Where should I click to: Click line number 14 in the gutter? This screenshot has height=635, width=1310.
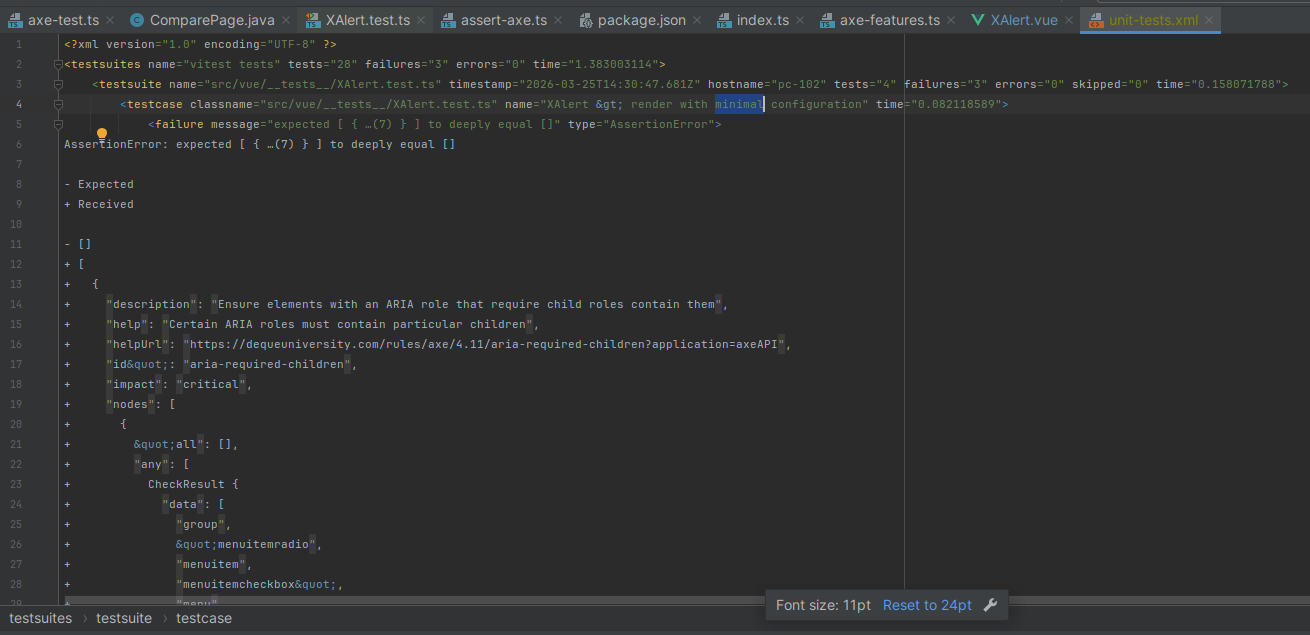coord(18,304)
